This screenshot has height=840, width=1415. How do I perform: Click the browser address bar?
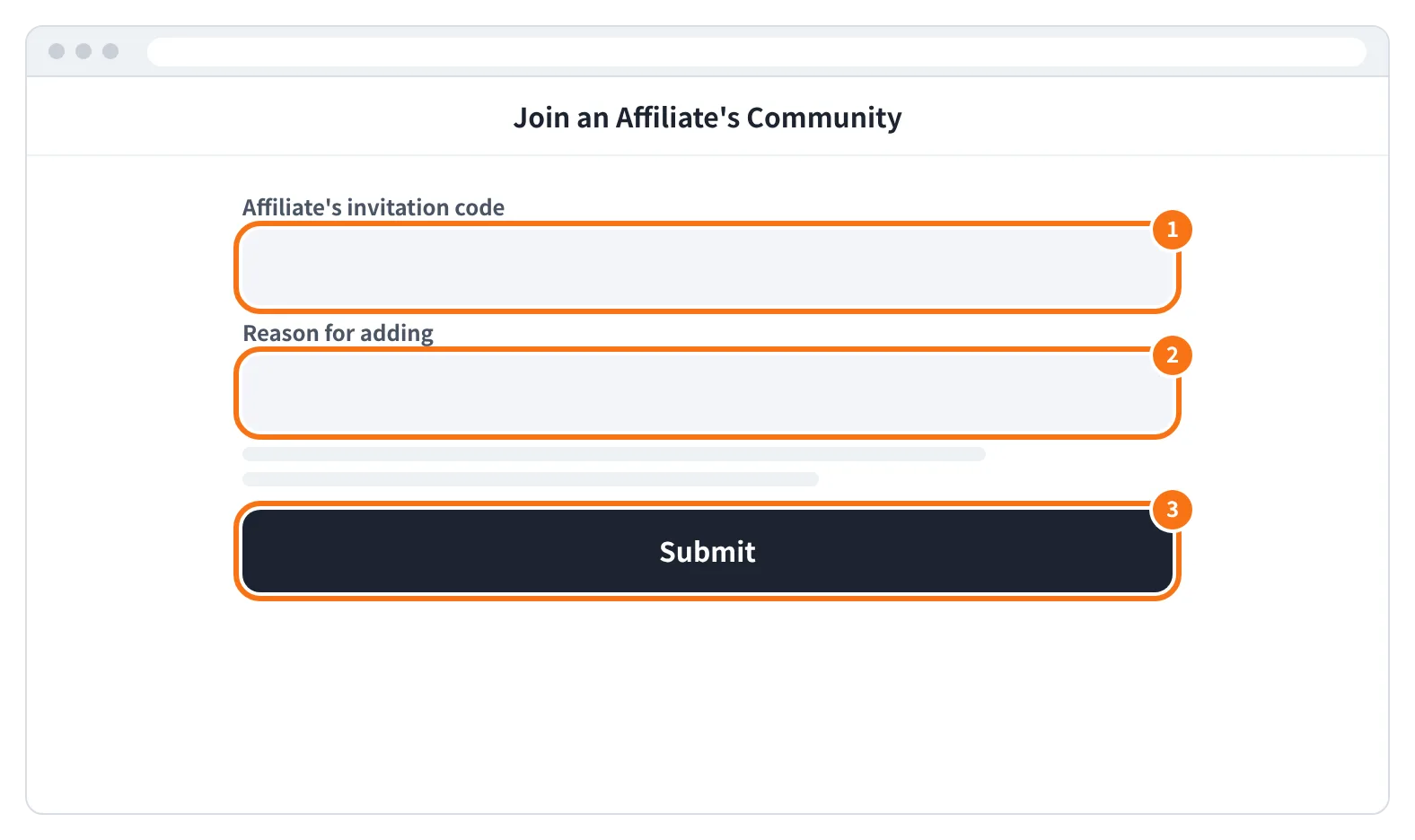point(756,51)
